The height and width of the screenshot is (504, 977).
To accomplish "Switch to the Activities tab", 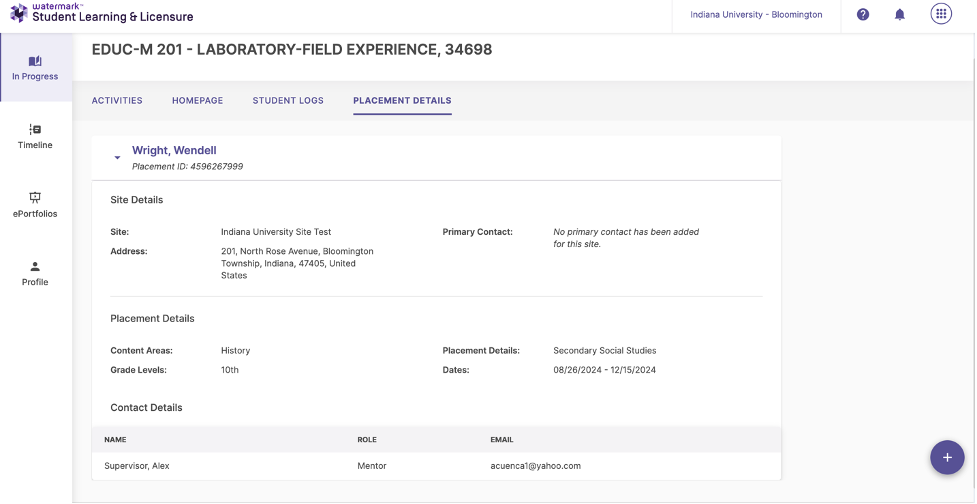I will 117,101.
